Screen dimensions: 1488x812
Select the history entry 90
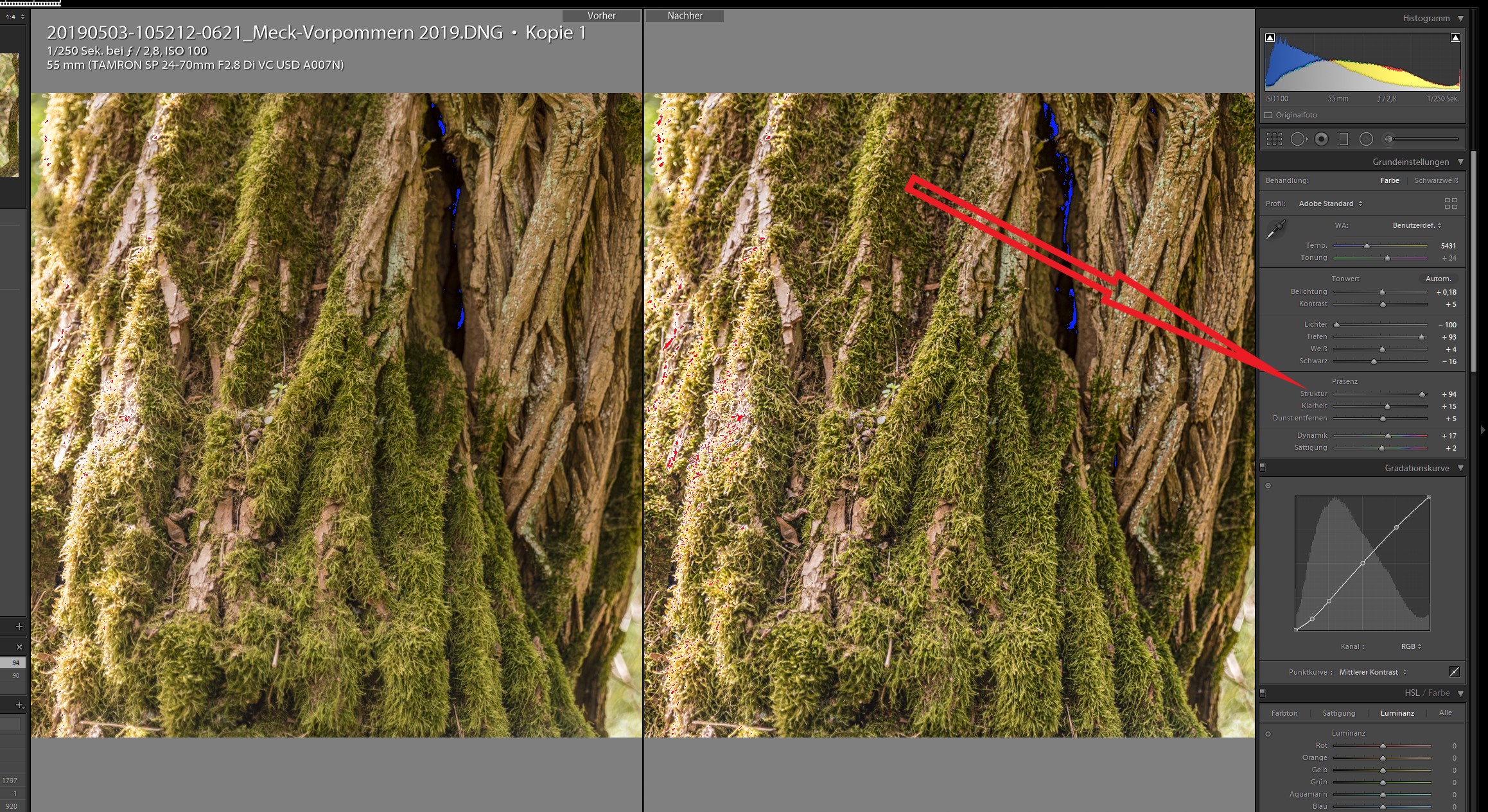point(13,675)
